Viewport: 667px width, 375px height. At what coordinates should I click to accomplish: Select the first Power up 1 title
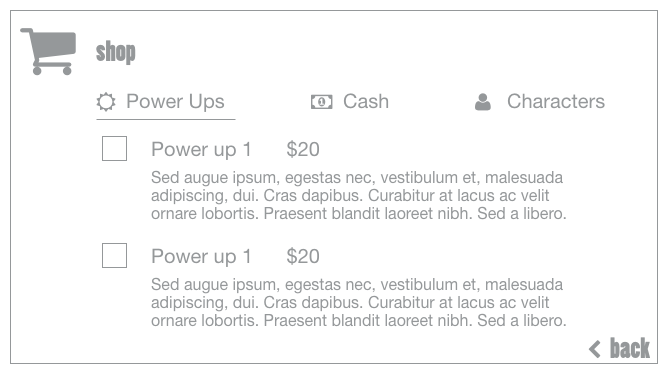tap(201, 150)
